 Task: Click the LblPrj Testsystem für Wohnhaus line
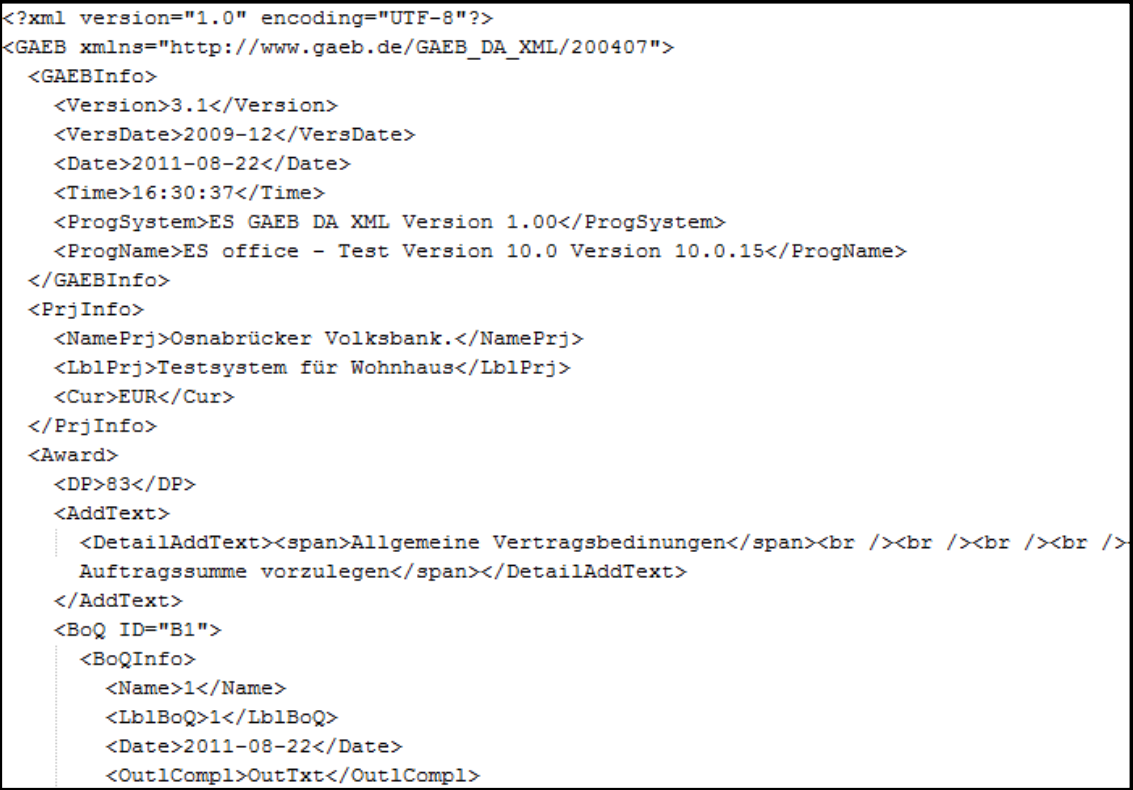point(312,368)
